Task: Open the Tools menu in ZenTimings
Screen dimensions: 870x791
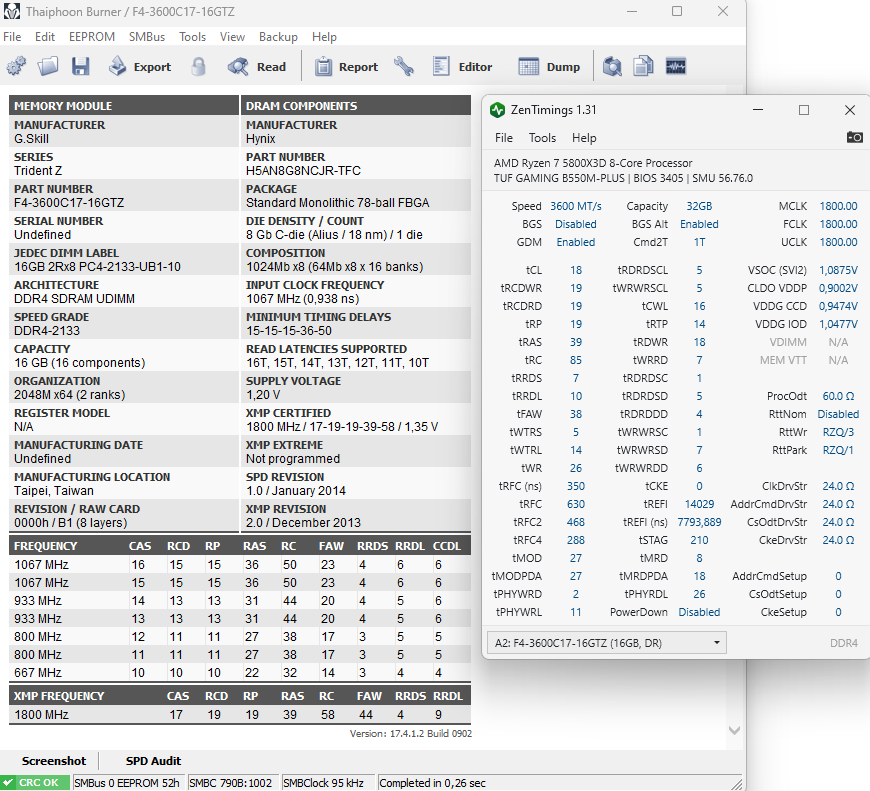Action: (542, 138)
